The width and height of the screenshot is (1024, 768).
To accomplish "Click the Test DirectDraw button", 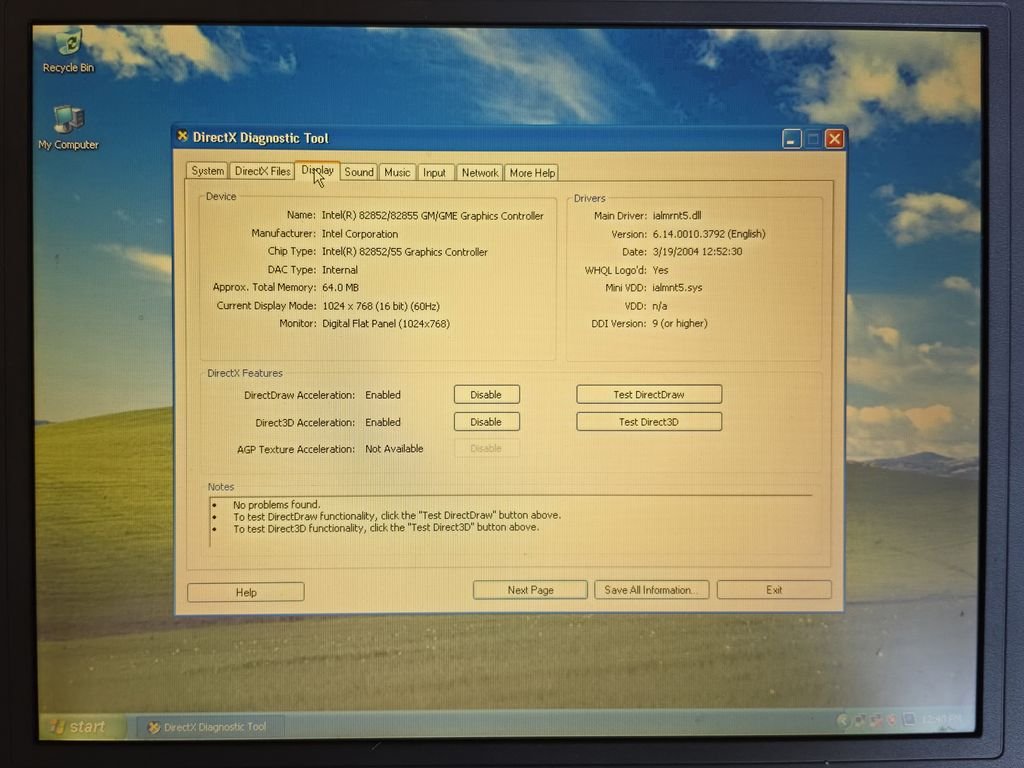I will coord(648,394).
